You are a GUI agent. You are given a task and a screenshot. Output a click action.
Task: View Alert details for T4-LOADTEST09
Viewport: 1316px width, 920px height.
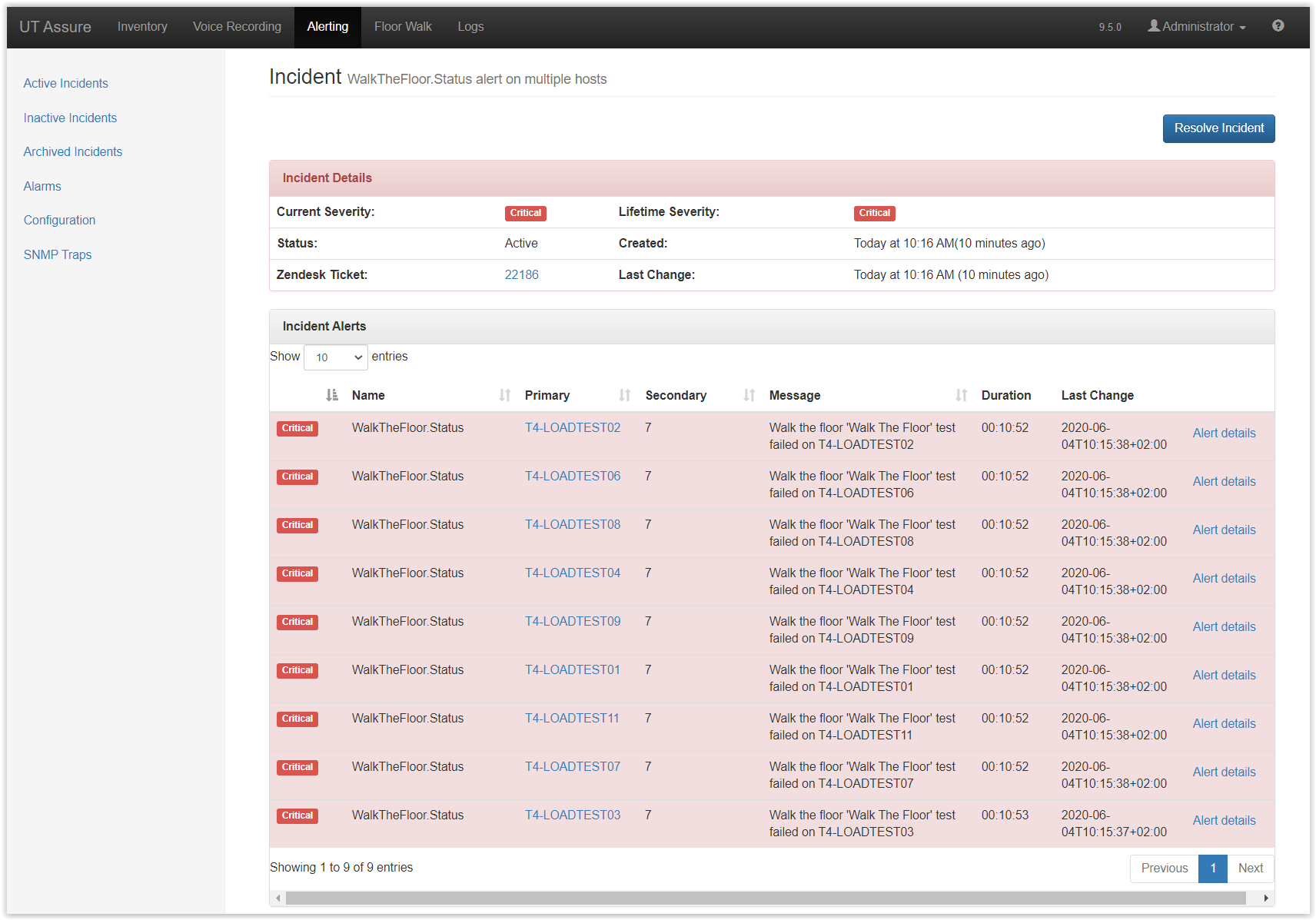click(1224, 626)
